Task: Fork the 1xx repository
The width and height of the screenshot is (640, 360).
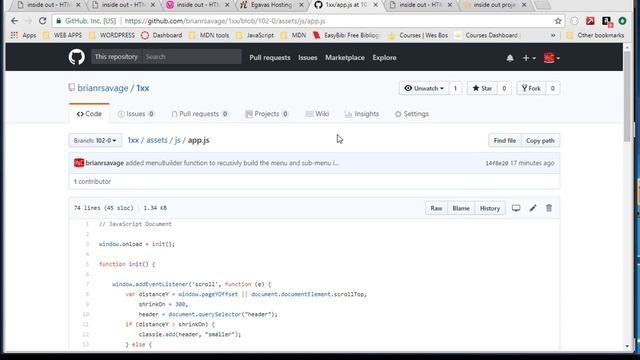Action: coord(531,88)
